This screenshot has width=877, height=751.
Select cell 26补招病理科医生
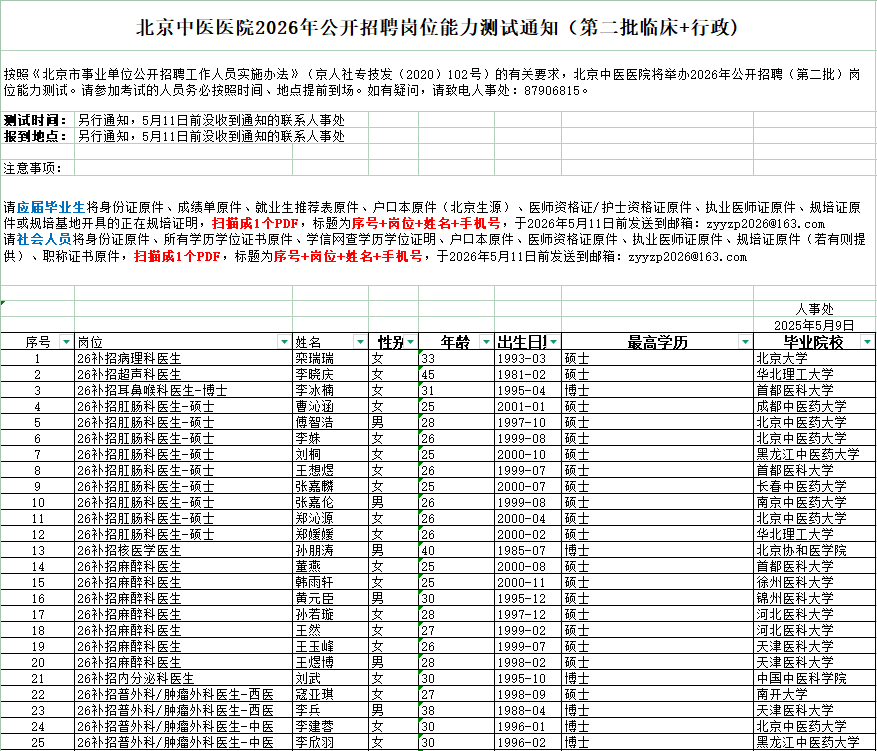(x=183, y=358)
